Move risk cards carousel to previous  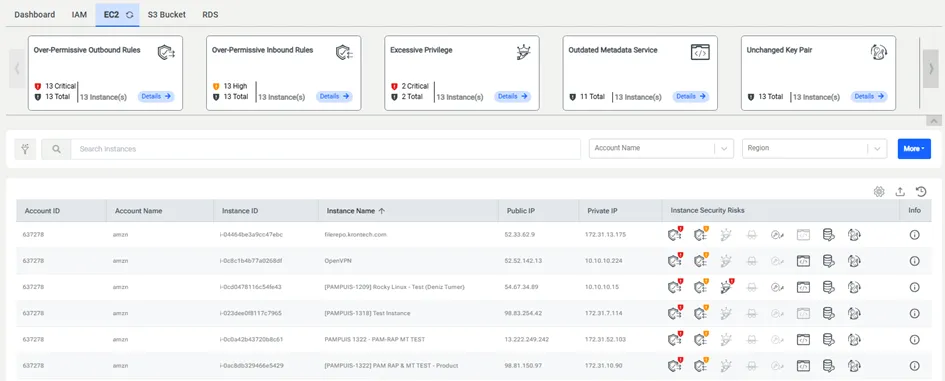[x=17, y=68]
